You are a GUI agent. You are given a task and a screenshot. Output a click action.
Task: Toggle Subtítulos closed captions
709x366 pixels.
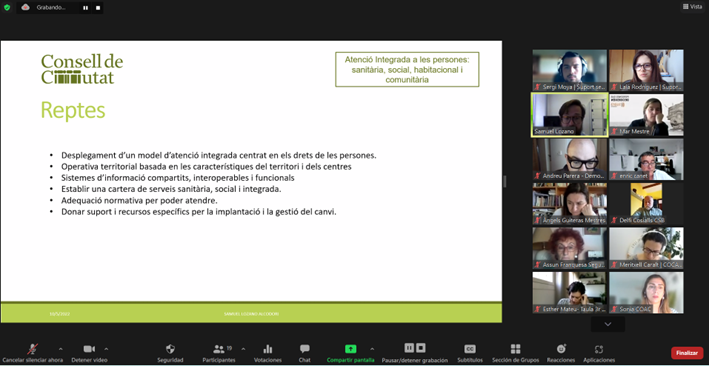point(470,349)
